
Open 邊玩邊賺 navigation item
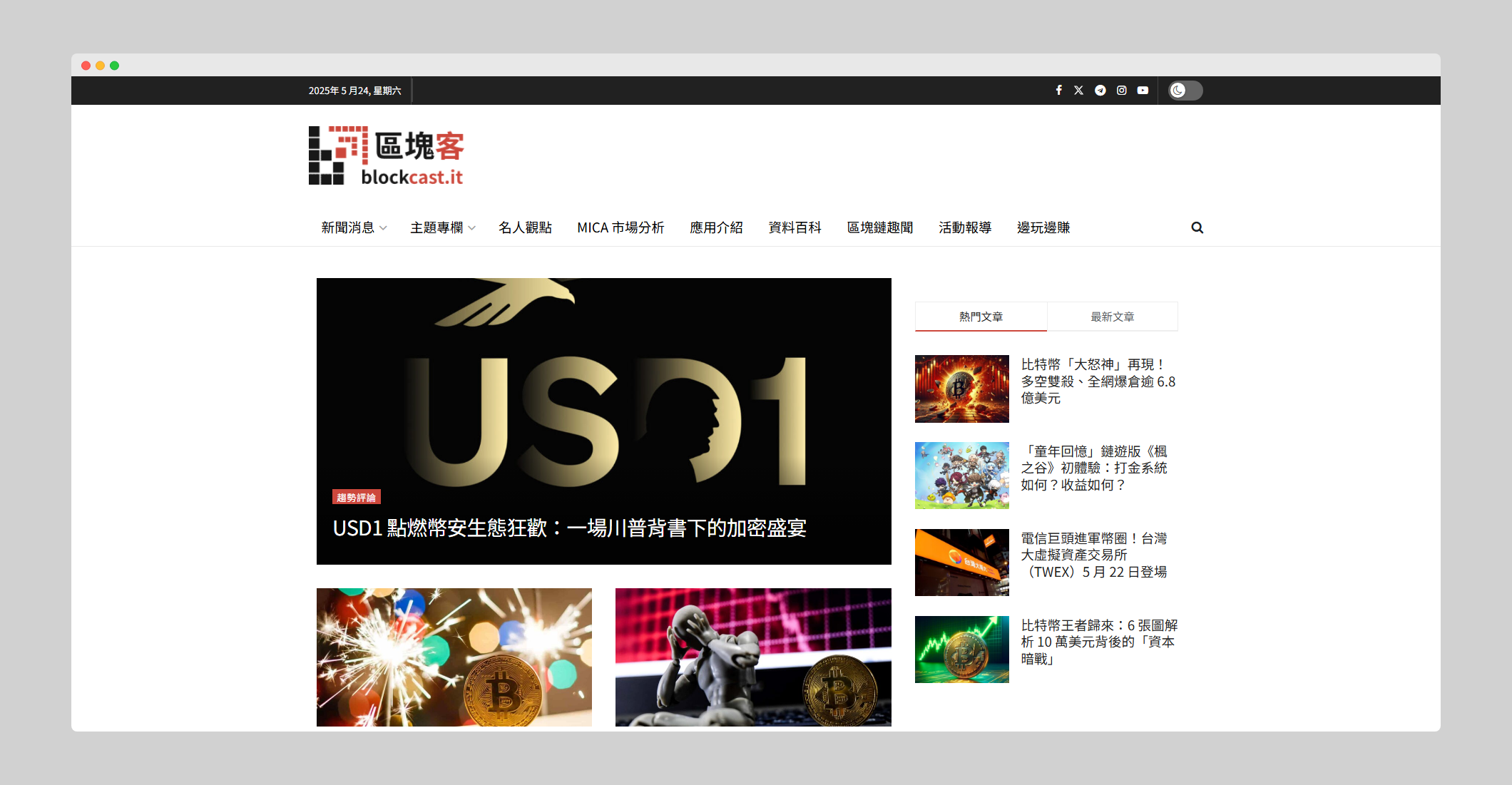coord(1043,227)
